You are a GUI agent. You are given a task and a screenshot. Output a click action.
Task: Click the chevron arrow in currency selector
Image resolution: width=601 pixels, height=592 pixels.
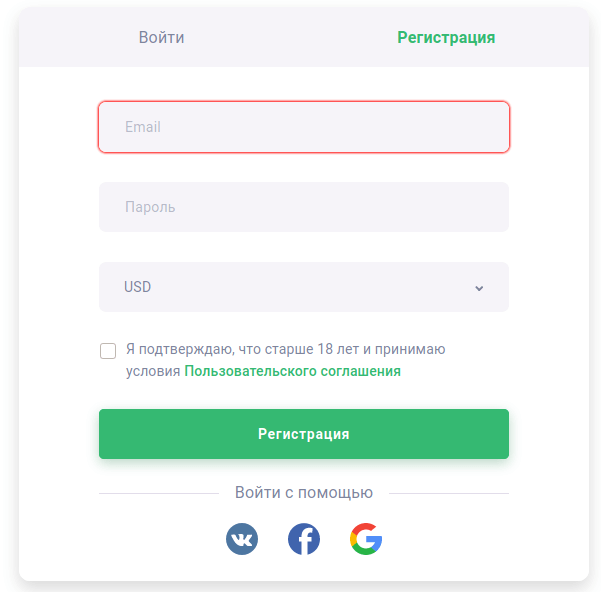pos(479,288)
